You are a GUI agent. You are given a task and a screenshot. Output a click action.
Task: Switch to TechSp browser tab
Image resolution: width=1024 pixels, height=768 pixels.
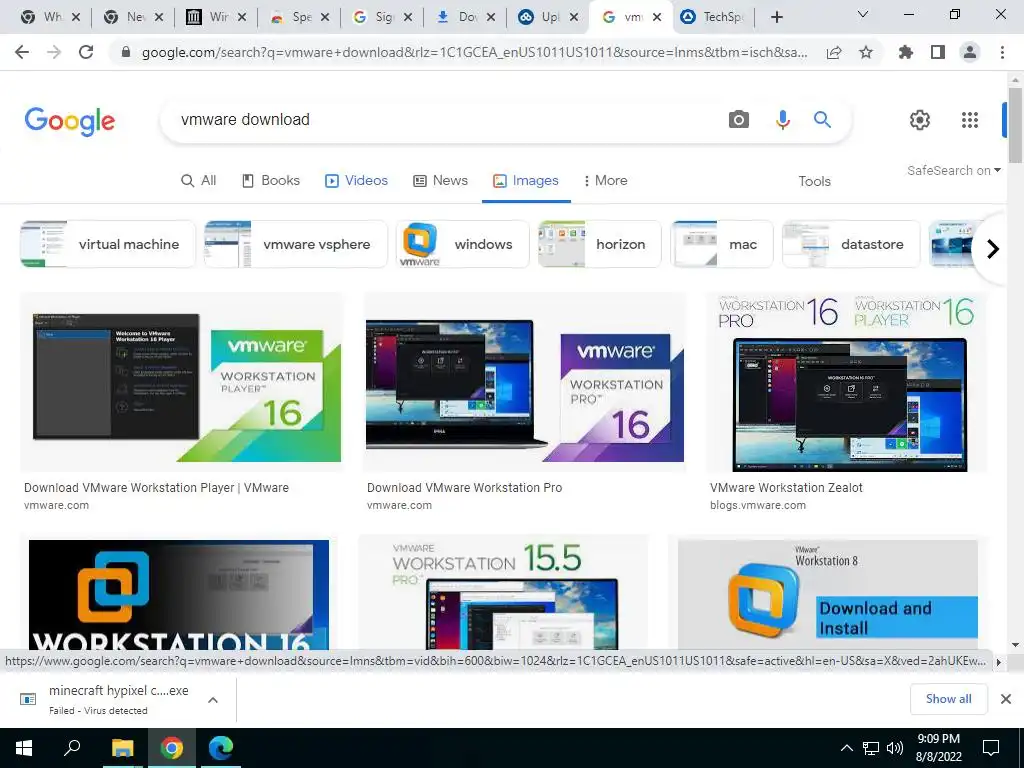[x=712, y=17]
